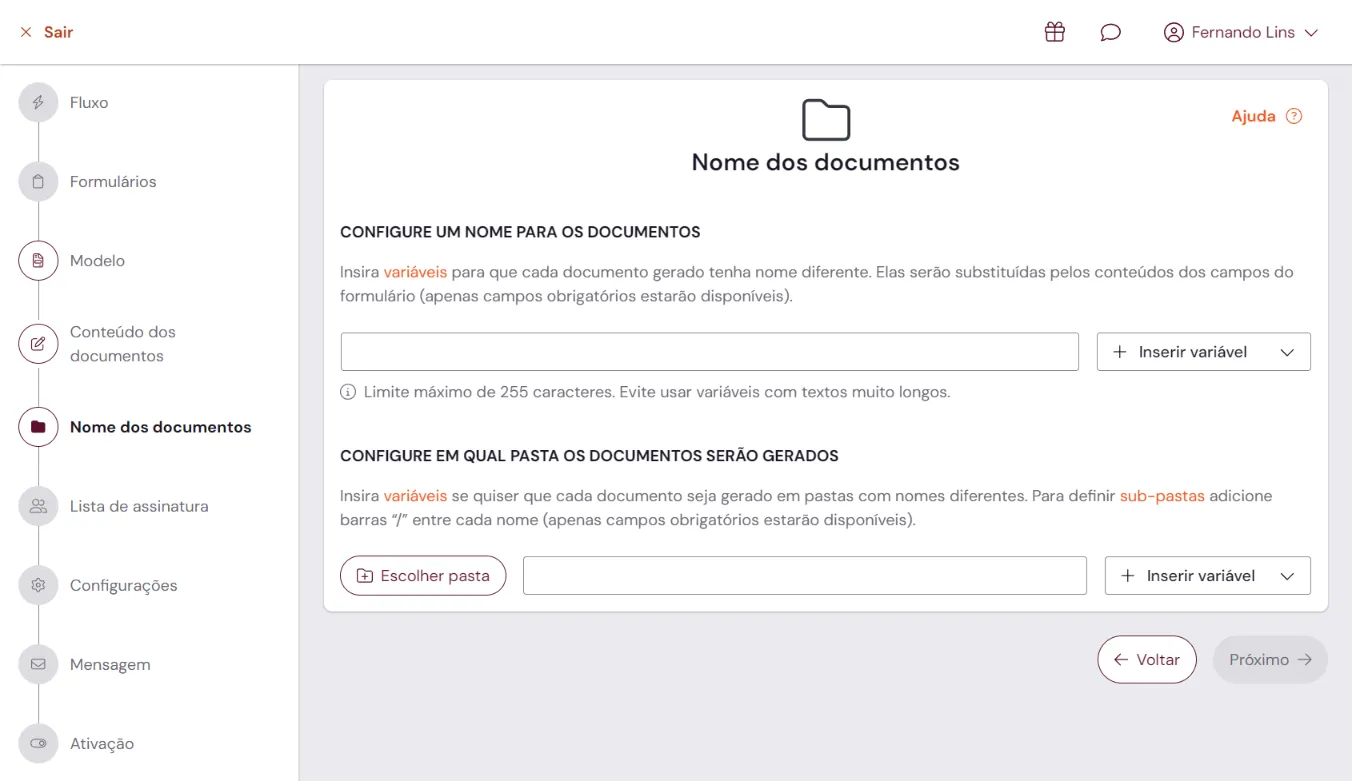Open the Formulários step icon
The height and width of the screenshot is (781, 1352).
pyautogui.click(x=38, y=181)
